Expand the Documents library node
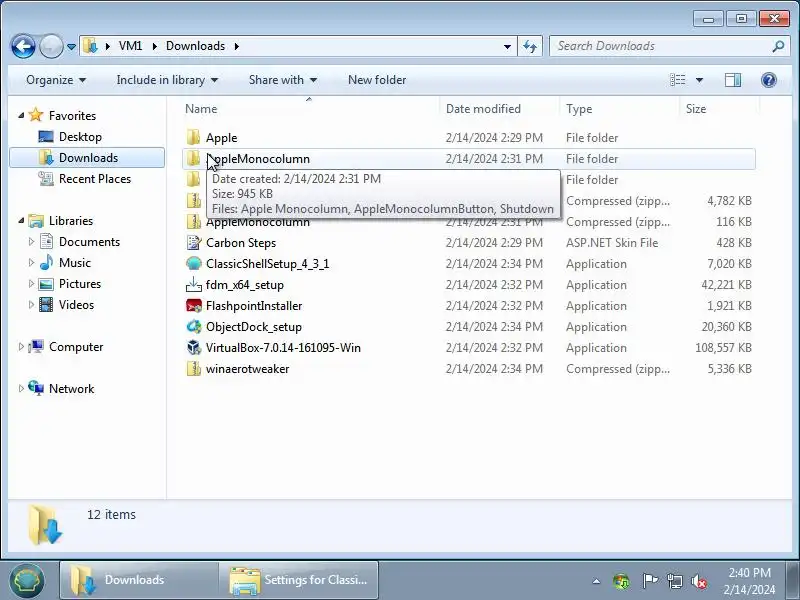800x600 pixels. [31, 241]
